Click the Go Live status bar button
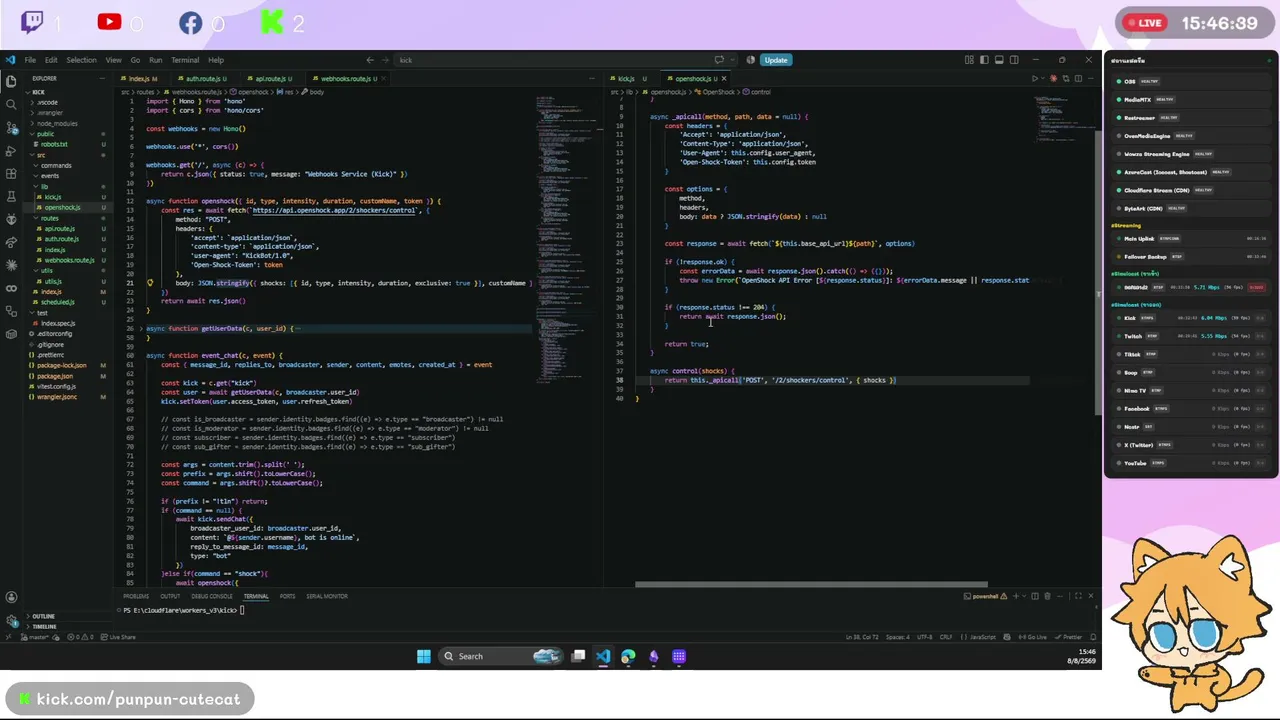Image resolution: width=1280 pixels, height=720 pixels. (1032, 637)
